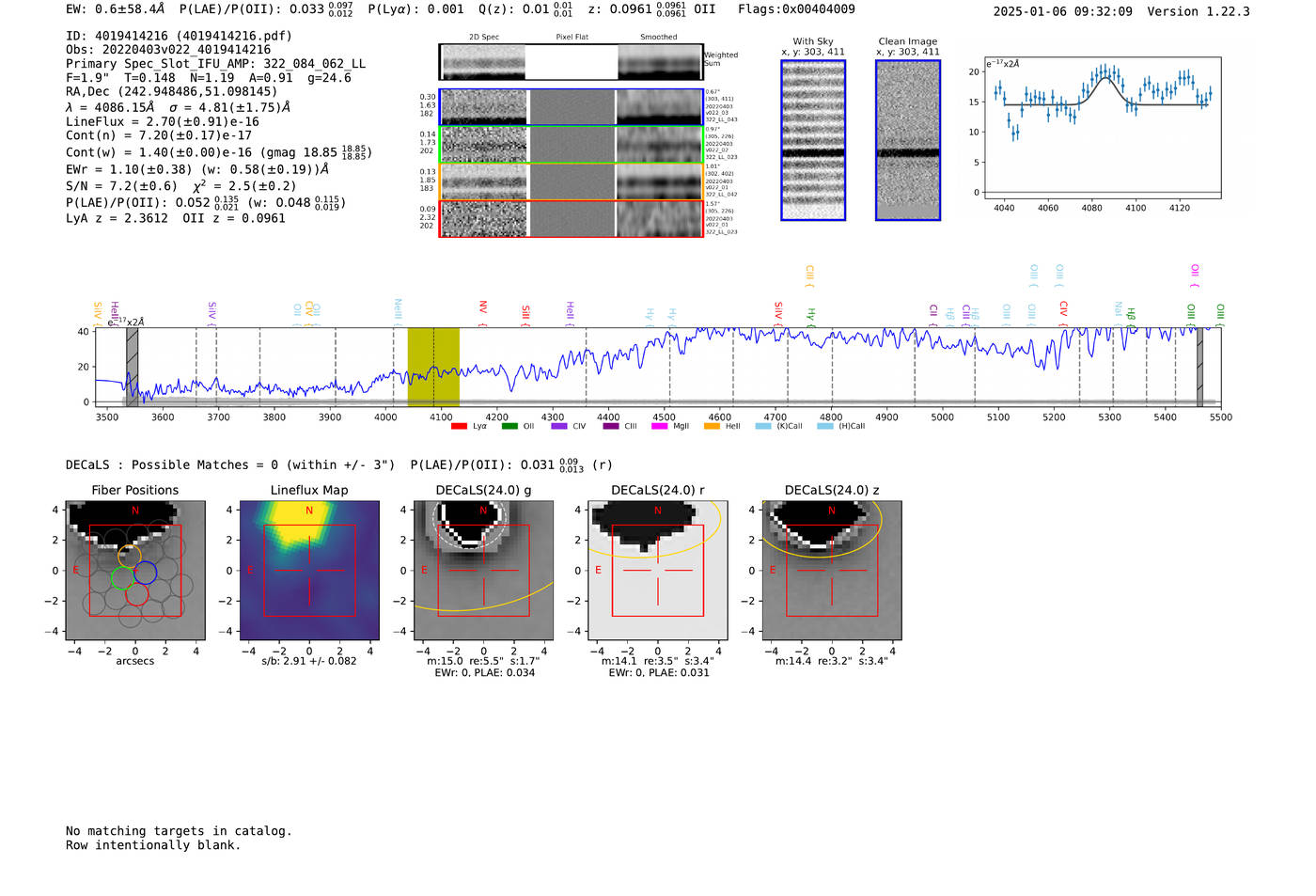Click the orange fiber circle in Fiber Positions
This screenshot has height=896, width=1316.
coord(130,556)
